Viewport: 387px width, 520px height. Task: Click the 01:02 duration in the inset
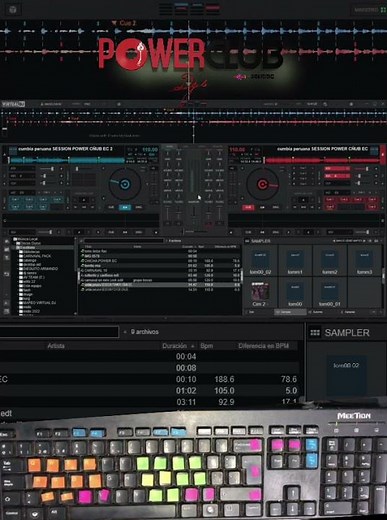coord(186,391)
